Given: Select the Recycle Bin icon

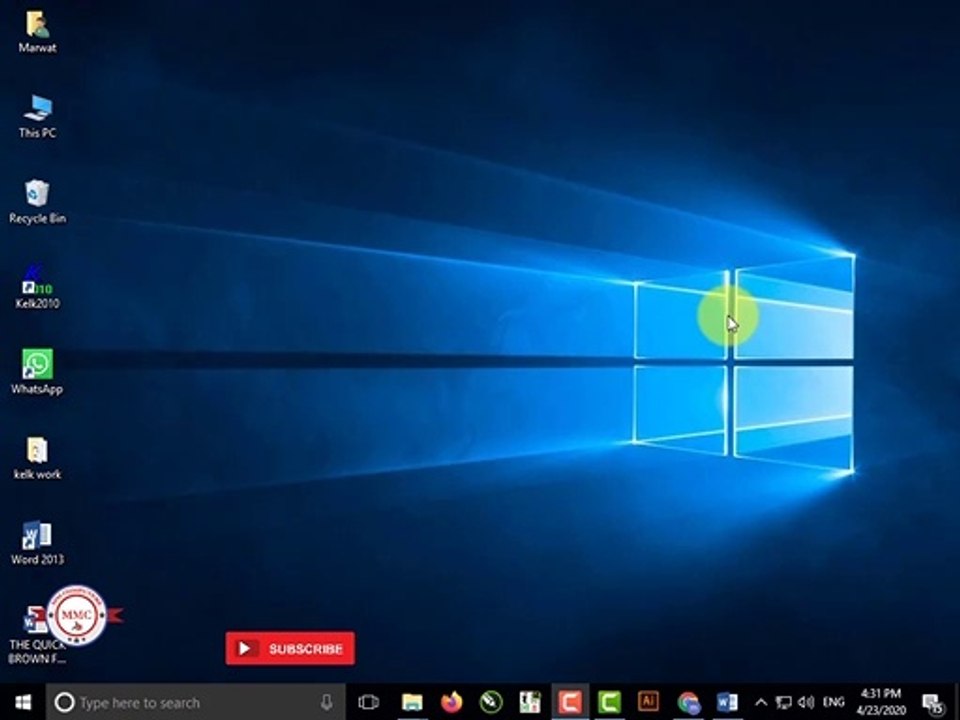Looking at the screenshot, I should pos(37,202).
